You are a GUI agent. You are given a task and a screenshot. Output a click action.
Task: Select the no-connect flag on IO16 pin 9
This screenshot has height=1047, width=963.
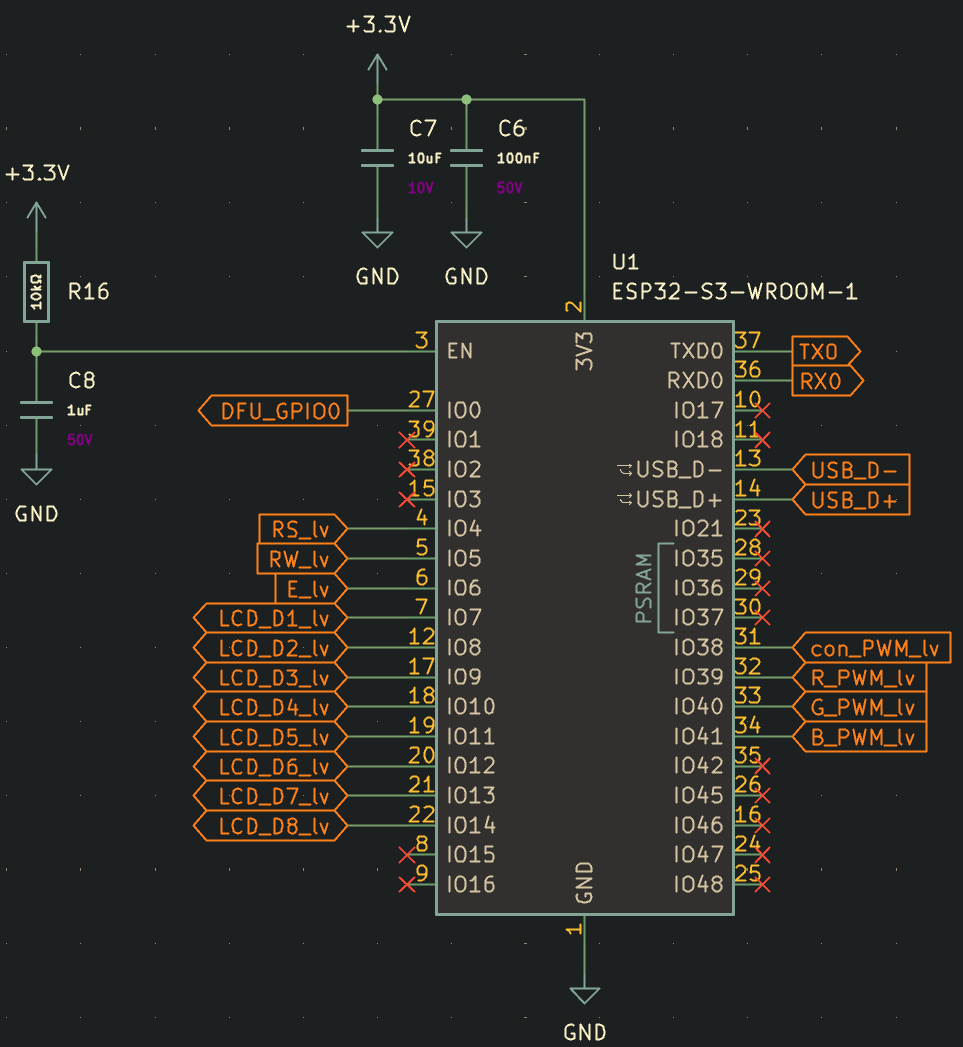(x=406, y=884)
